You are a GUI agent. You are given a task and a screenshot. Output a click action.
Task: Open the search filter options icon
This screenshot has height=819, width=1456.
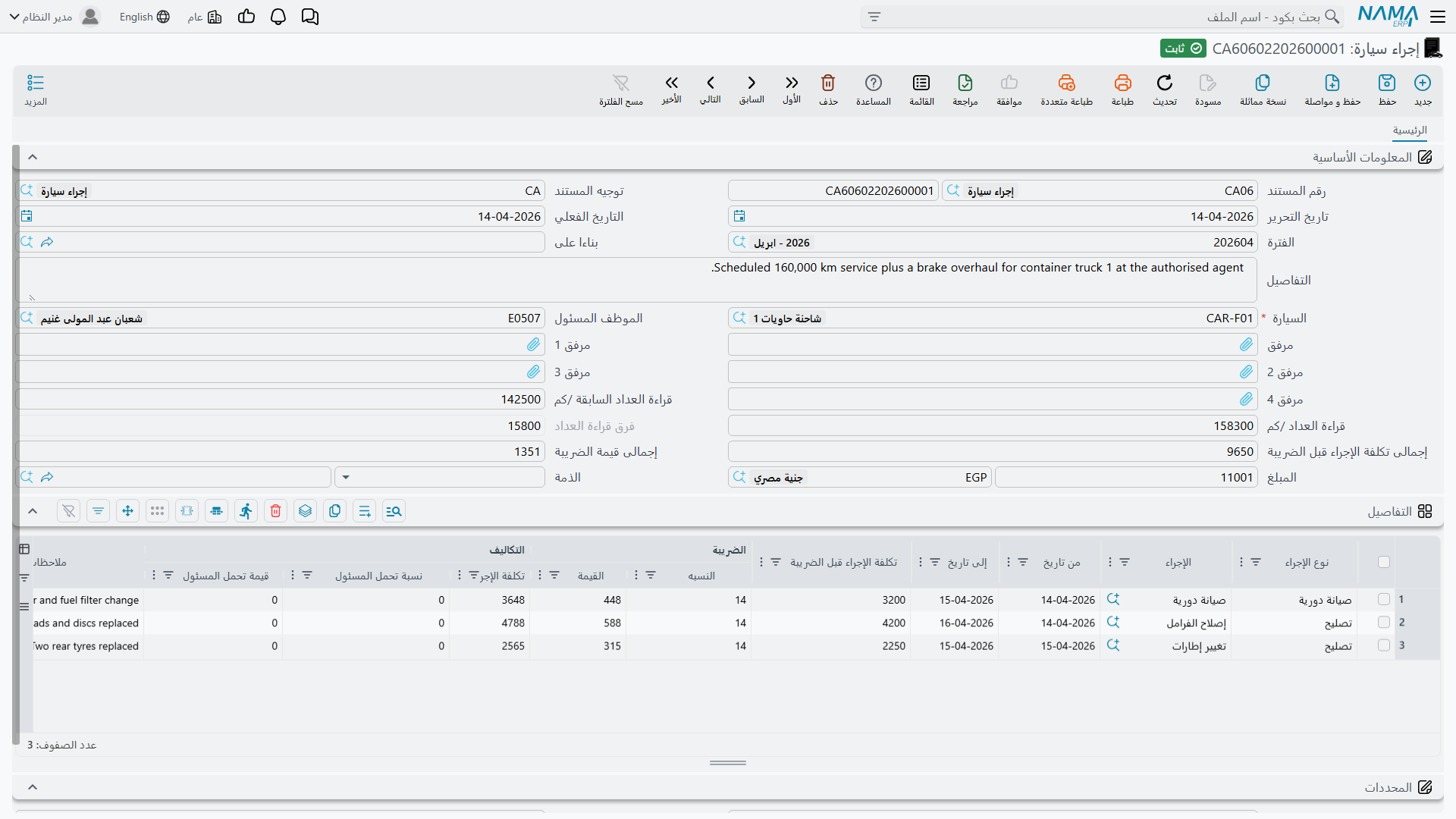pyautogui.click(x=874, y=17)
